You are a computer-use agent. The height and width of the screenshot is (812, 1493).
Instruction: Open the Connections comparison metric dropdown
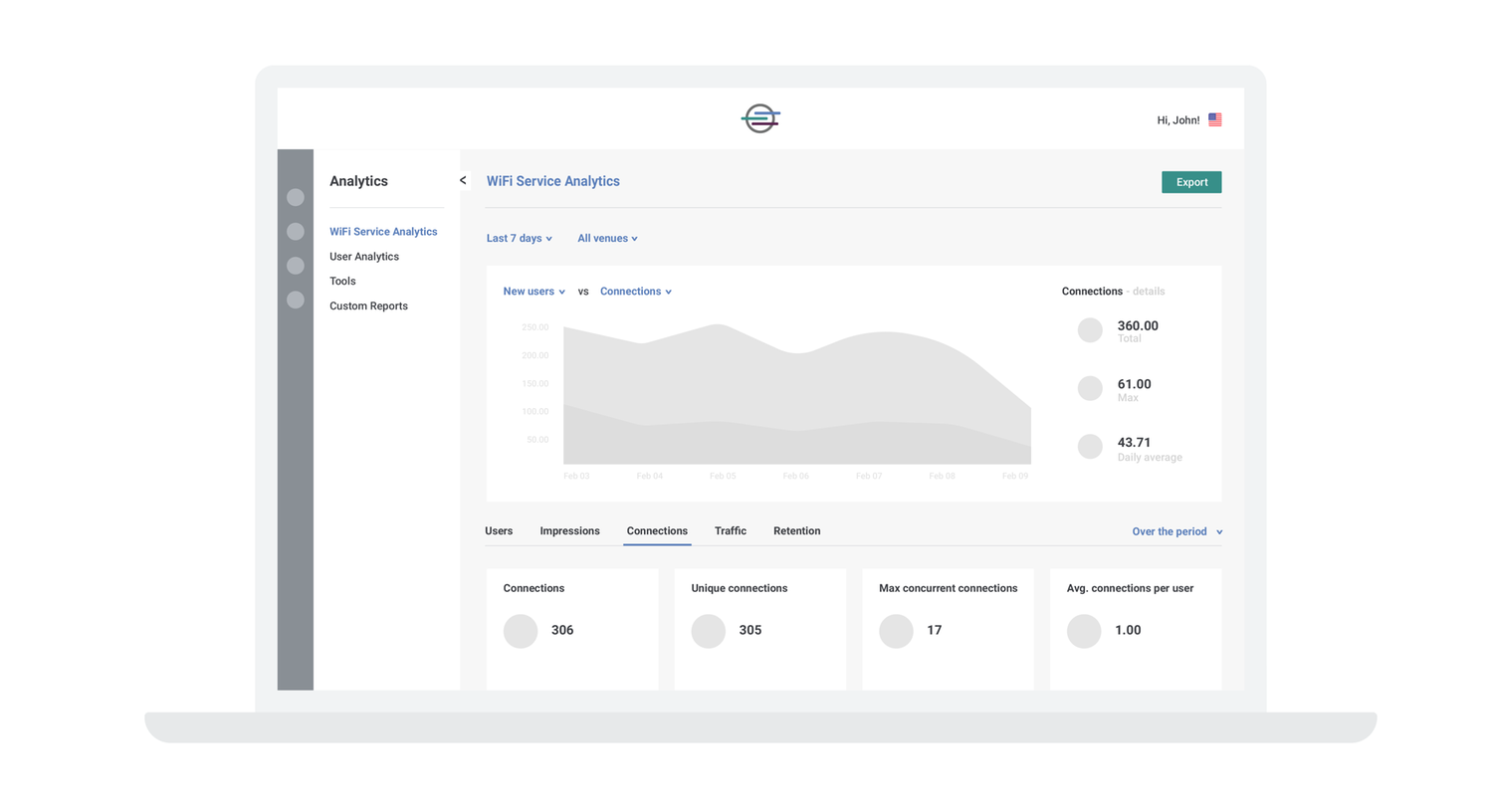click(635, 292)
